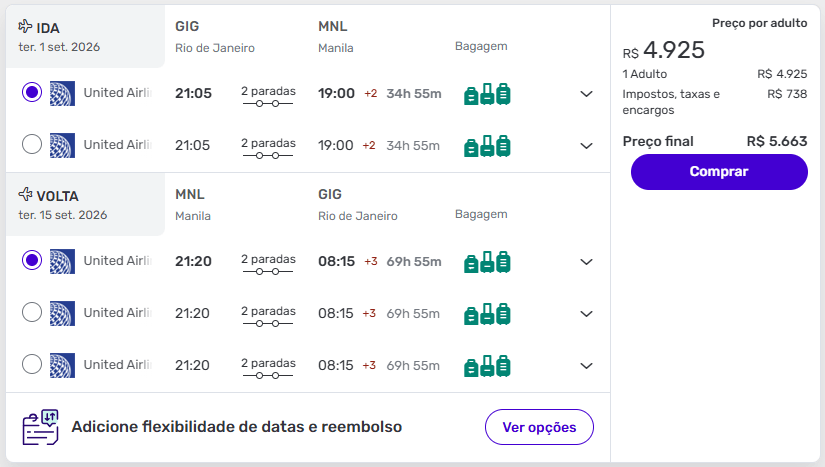Click the returning airplane icon beside VOLTA
Viewport: 825px width, 467px height.
pyautogui.click(x=25, y=195)
